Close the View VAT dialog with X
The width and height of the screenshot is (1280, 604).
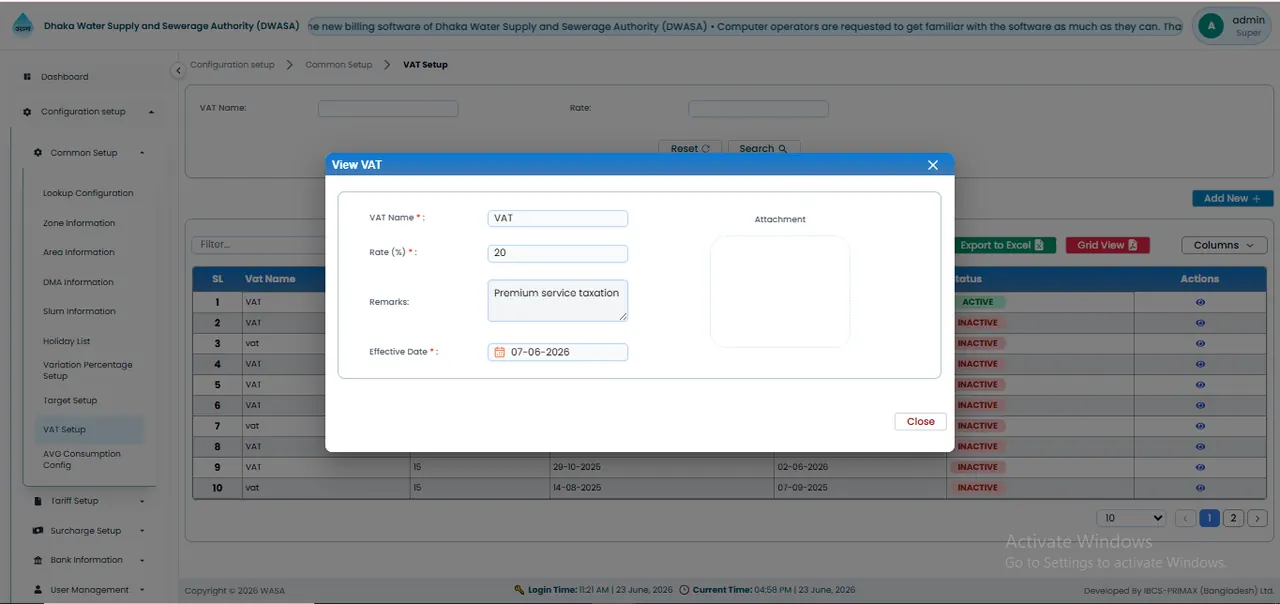933,165
